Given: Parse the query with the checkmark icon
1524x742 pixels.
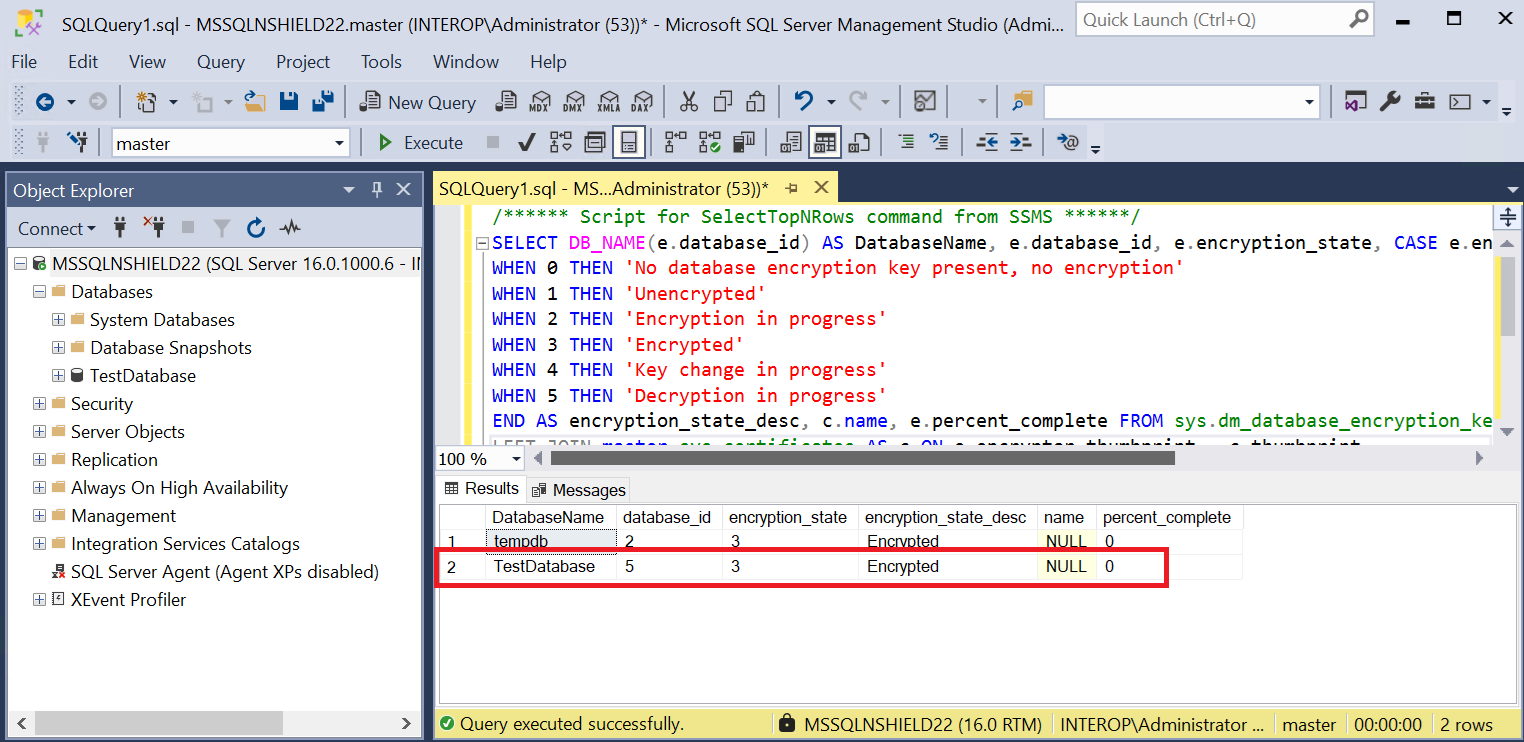Looking at the screenshot, I should click(x=526, y=143).
